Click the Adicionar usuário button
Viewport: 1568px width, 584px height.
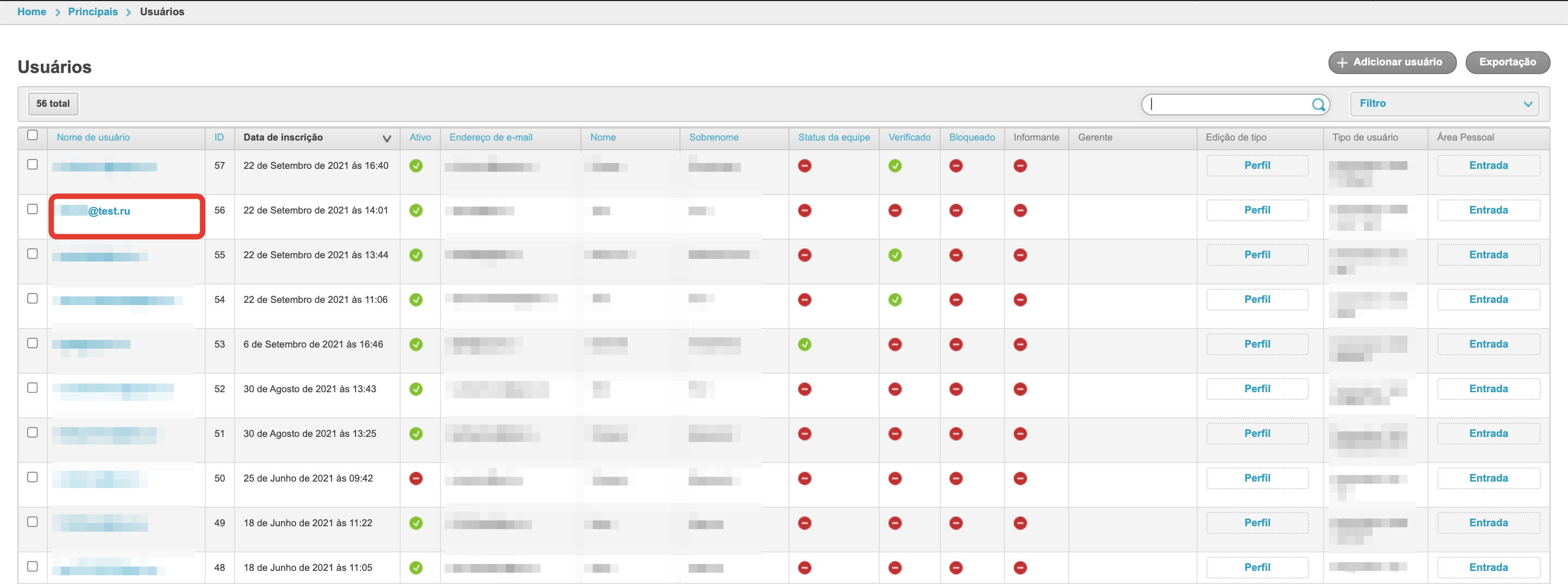[x=1392, y=62]
